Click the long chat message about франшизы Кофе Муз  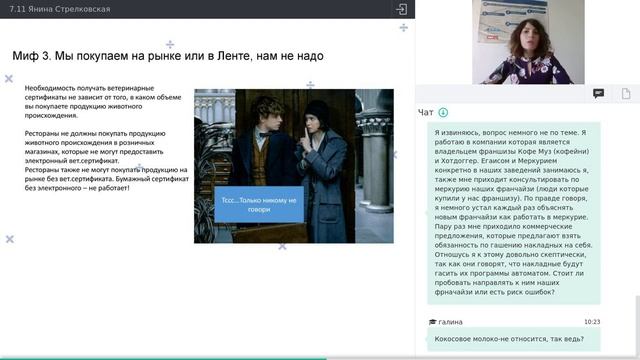pos(513,212)
